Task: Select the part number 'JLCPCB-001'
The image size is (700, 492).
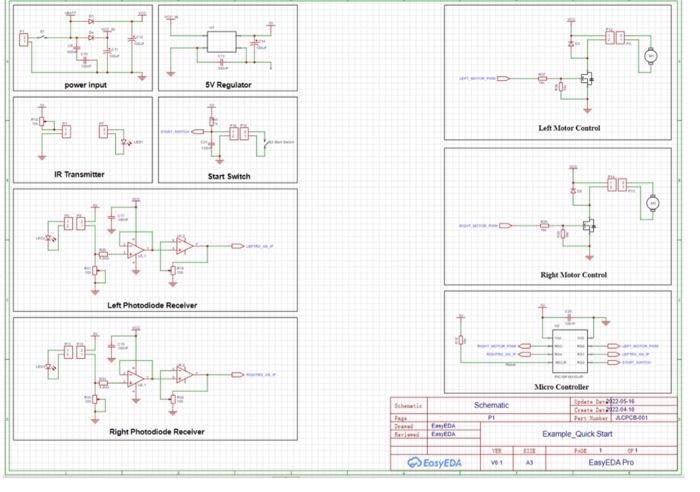Action: pos(631,418)
